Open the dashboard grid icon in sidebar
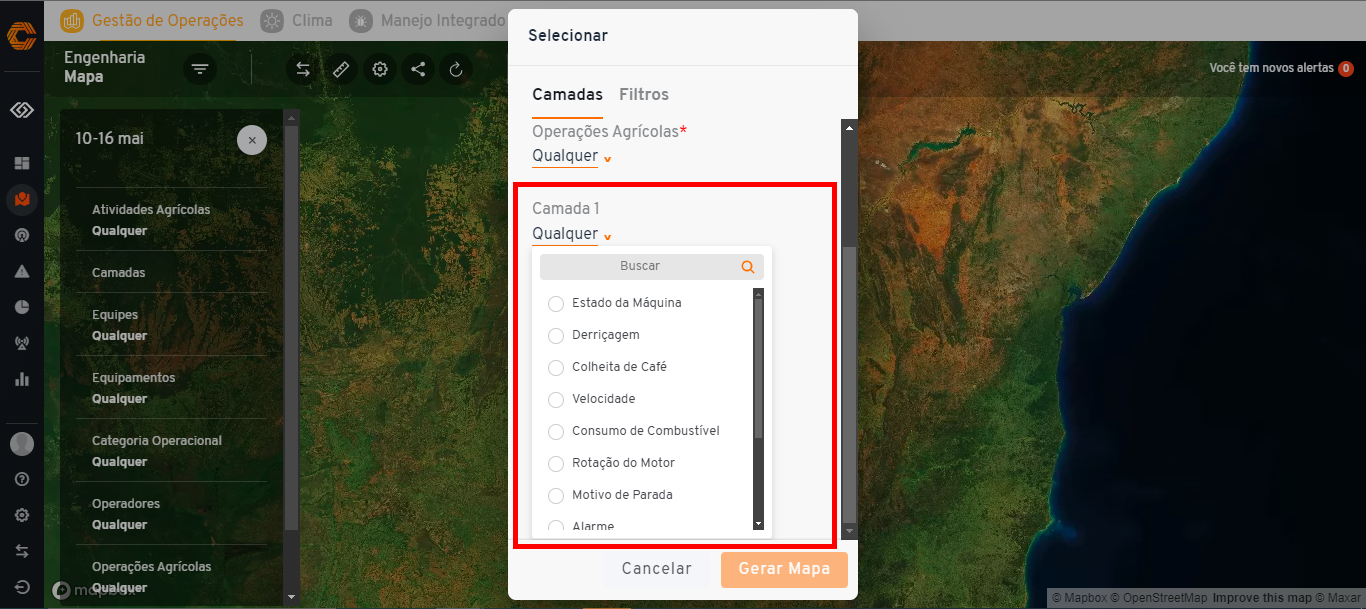The width and height of the screenshot is (1366, 609). pyautogui.click(x=22, y=163)
